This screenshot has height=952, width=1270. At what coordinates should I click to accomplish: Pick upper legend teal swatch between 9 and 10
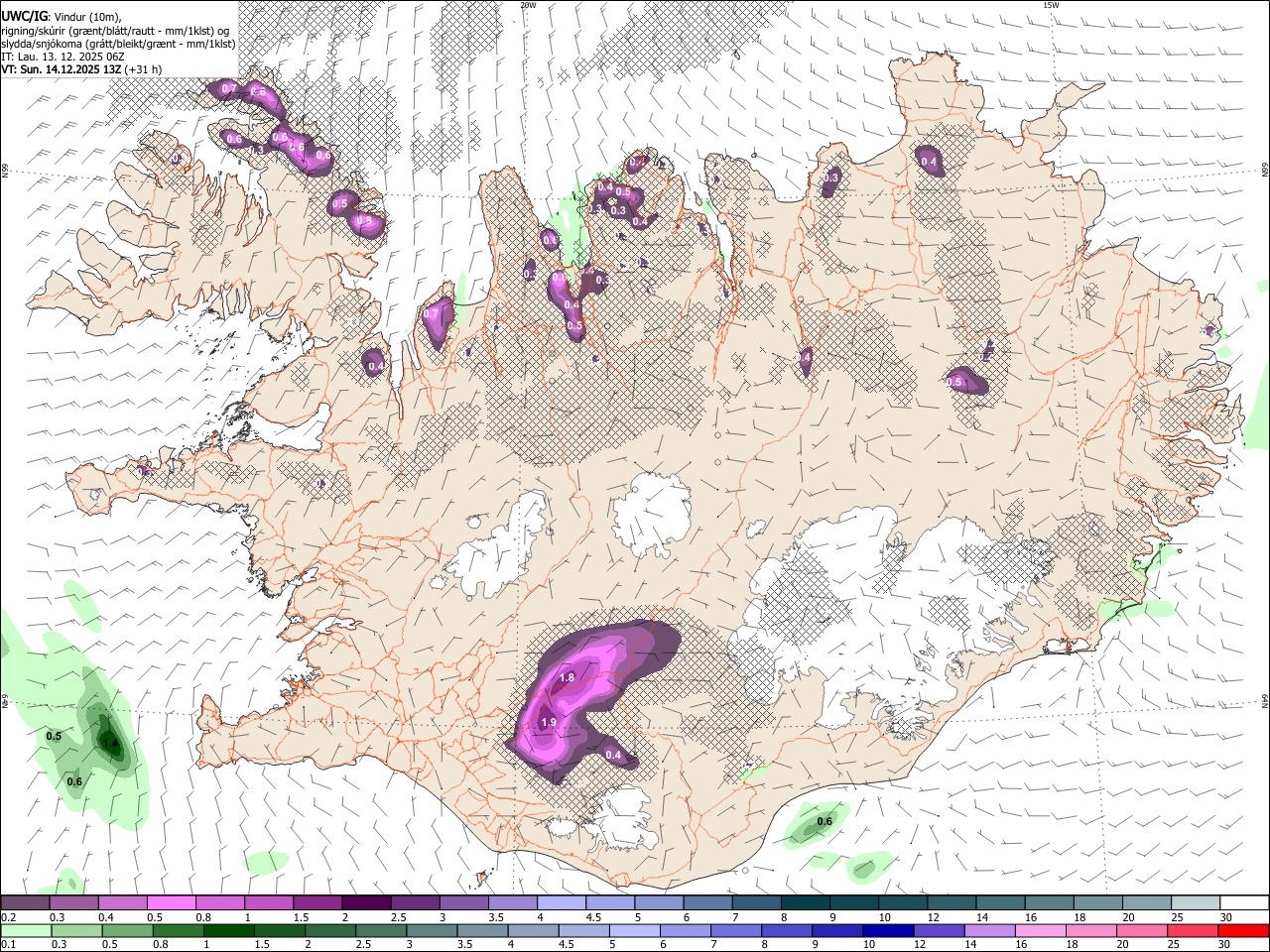coord(854,902)
